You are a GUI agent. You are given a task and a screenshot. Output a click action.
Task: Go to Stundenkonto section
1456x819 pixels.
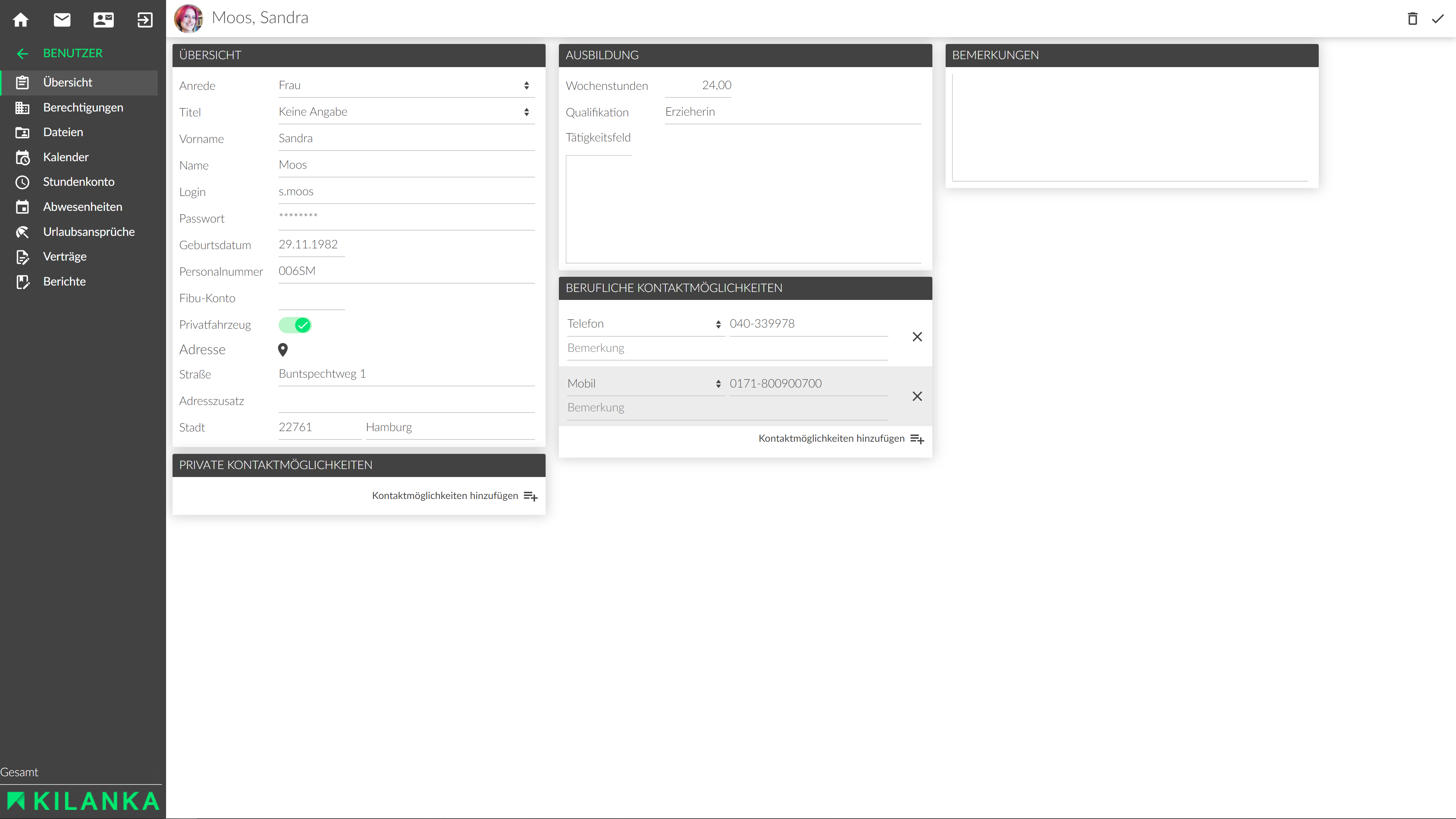[78, 182]
